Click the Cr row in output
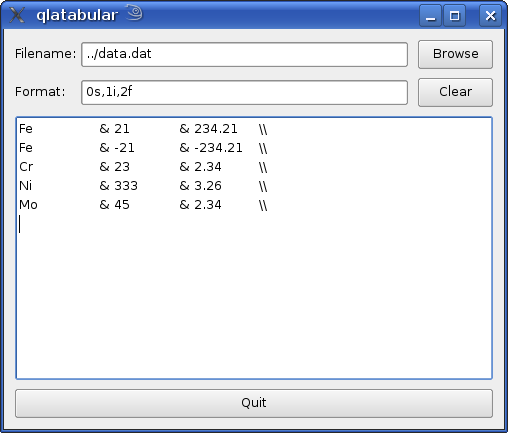Screen dimensions: 508x433 [x=143, y=167]
